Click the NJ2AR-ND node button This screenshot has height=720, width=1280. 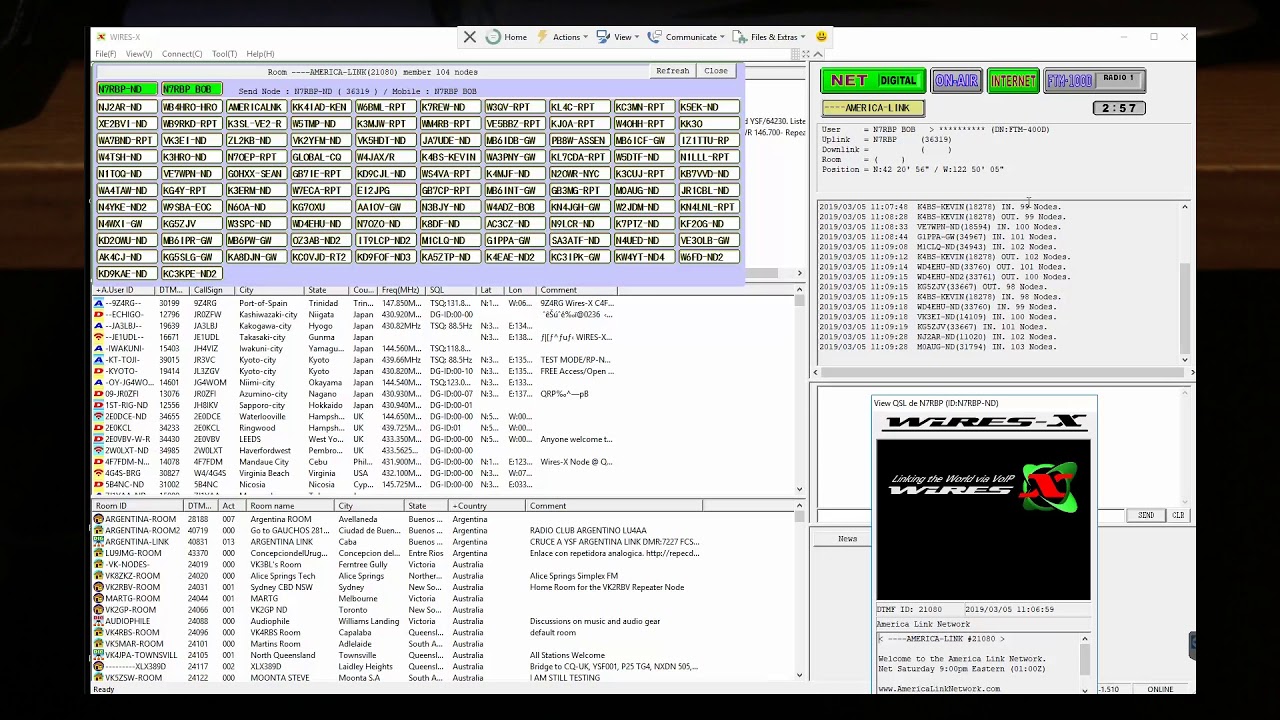click(x=126, y=107)
